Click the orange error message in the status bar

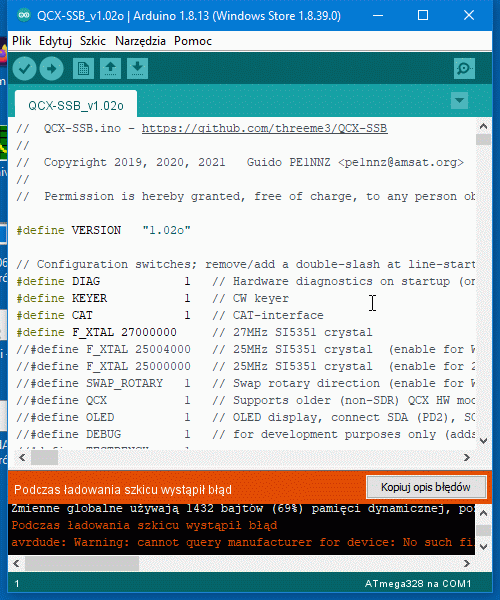(x=123, y=490)
